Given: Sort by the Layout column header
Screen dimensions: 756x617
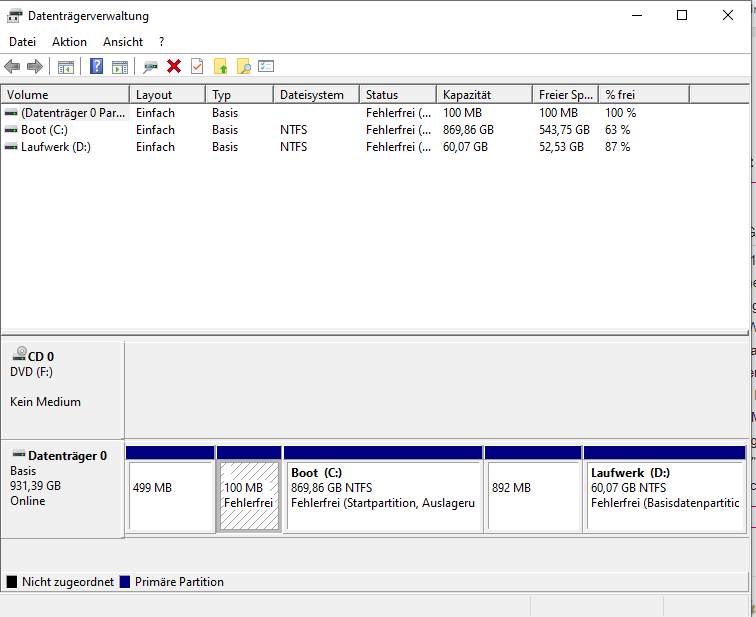Looking at the screenshot, I should click(x=167, y=94).
